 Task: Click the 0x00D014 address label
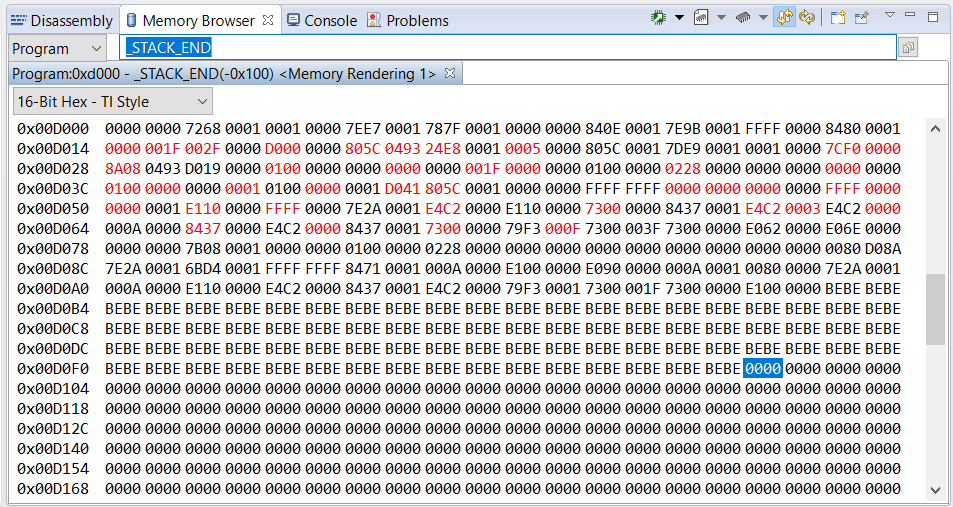click(53, 149)
